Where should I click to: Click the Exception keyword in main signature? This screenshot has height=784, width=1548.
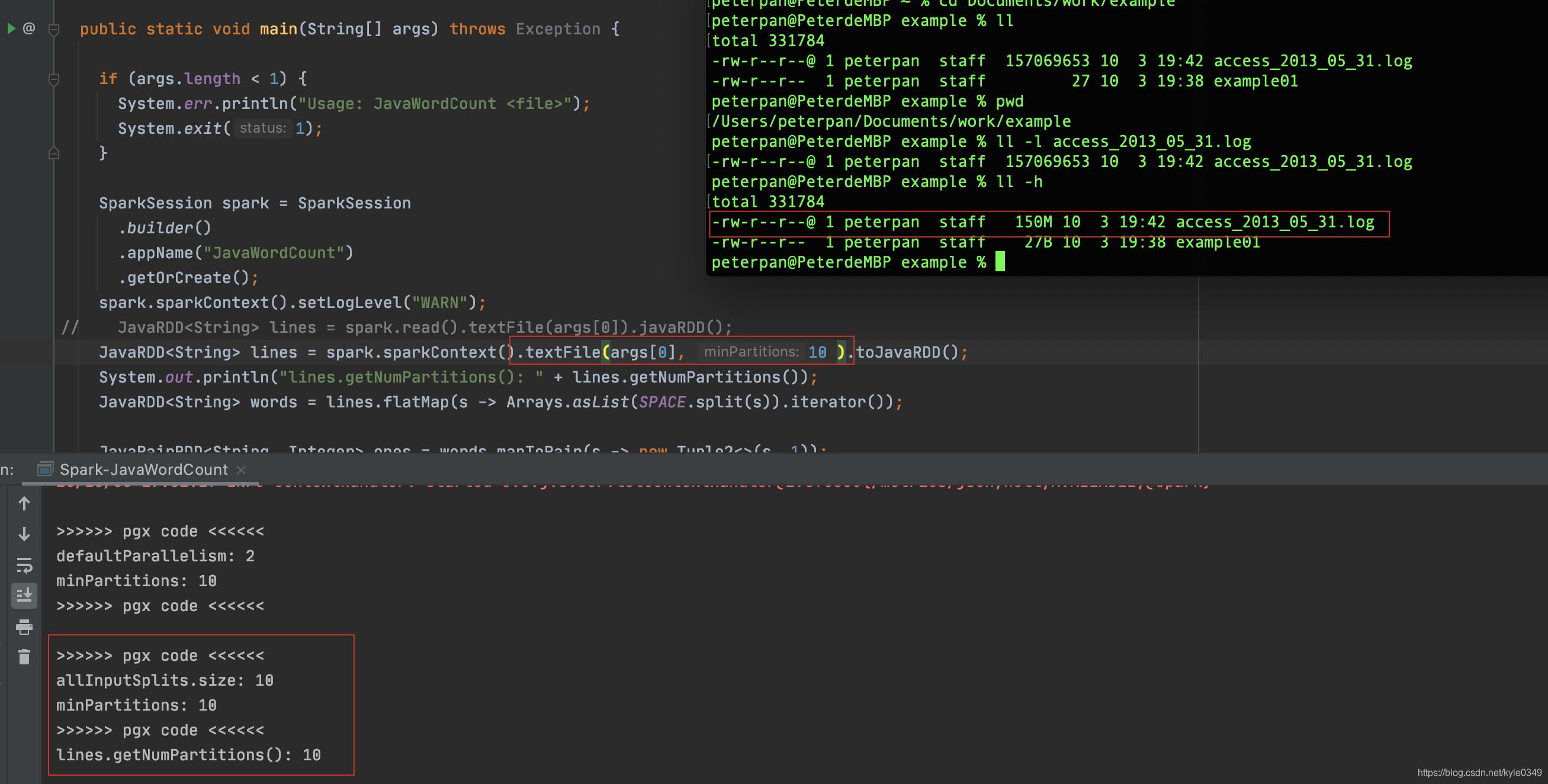tap(558, 29)
